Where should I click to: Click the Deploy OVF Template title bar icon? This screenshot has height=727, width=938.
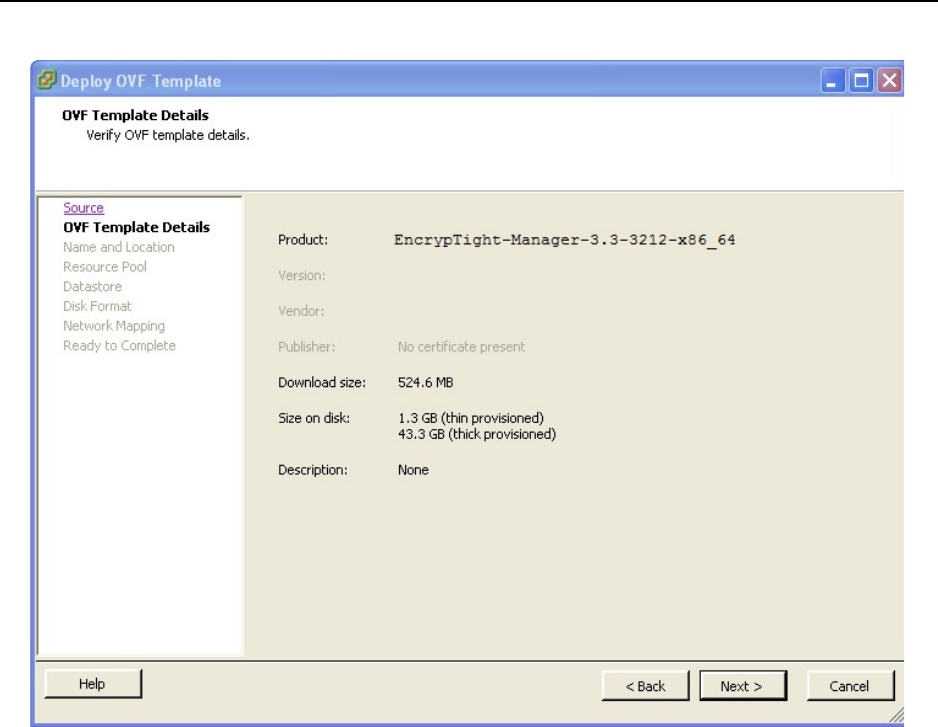point(47,81)
